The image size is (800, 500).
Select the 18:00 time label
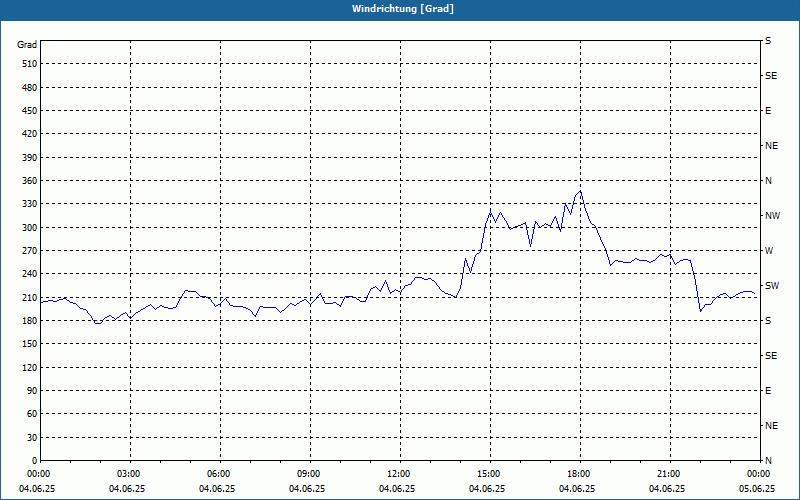coord(580,474)
